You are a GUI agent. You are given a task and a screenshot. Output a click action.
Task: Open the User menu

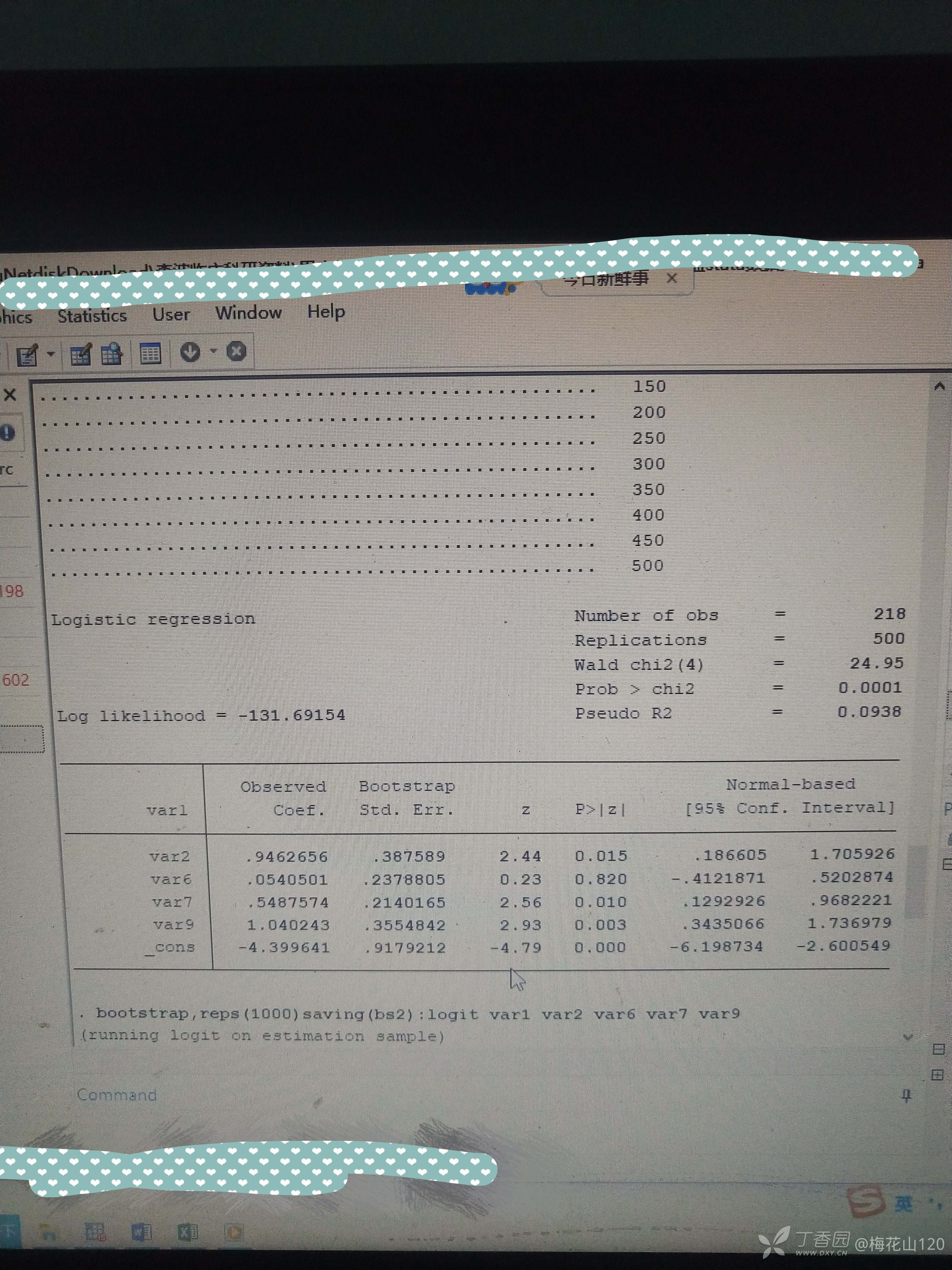[x=171, y=314]
